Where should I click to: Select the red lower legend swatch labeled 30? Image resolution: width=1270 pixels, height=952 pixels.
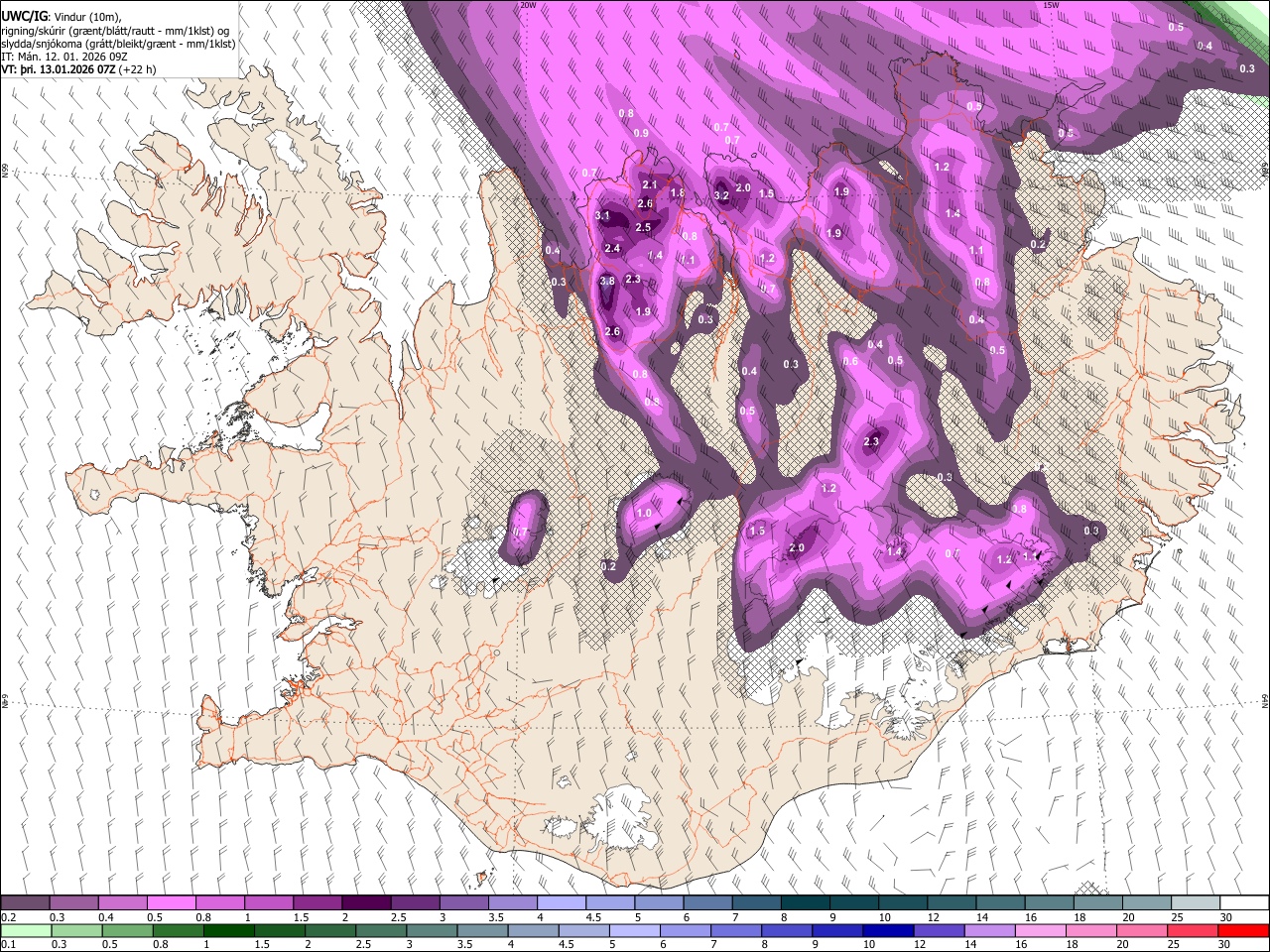point(1243,930)
